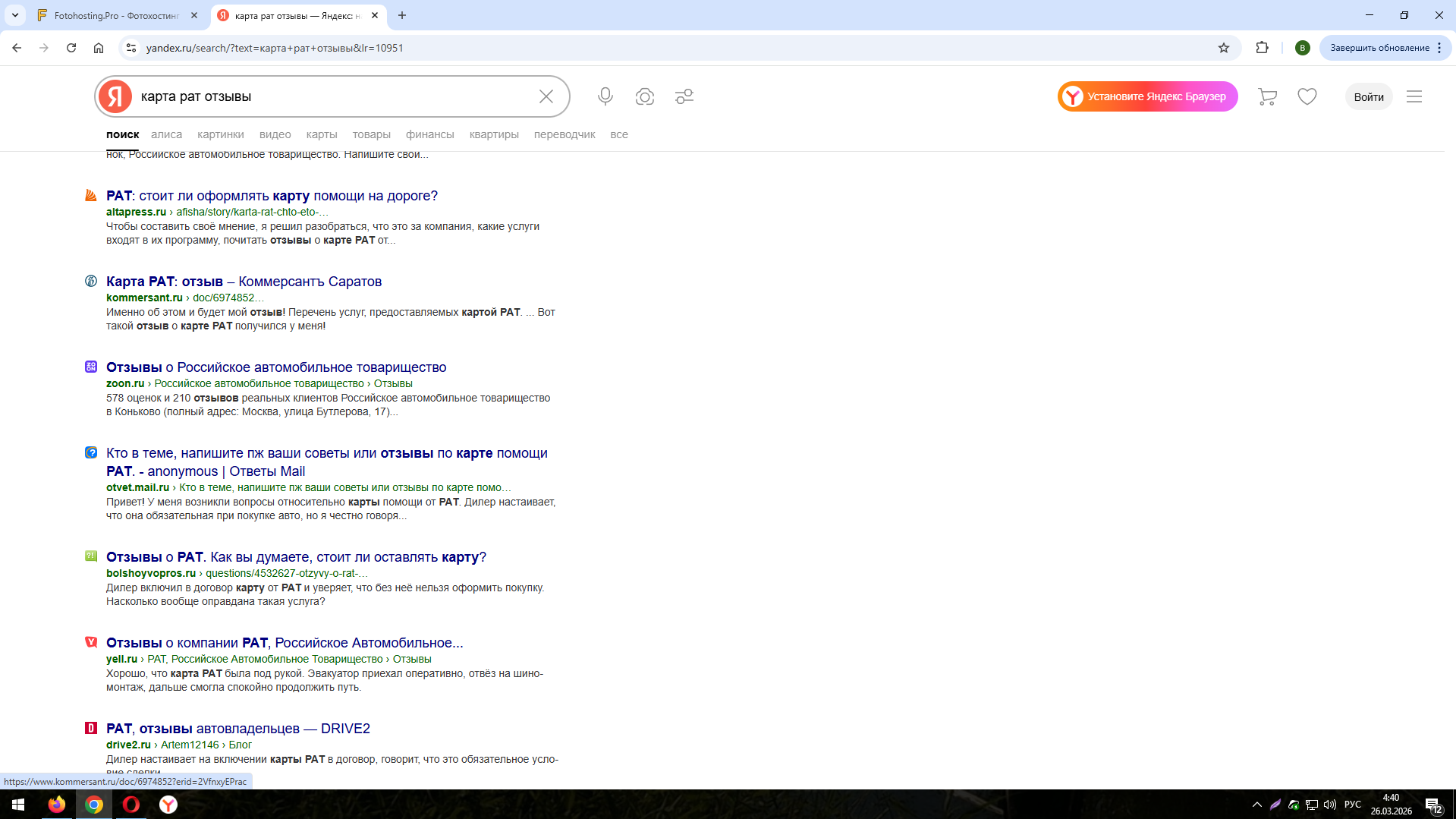Select the товары search tab
This screenshot has width=1456, height=819.
[x=372, y=134]
